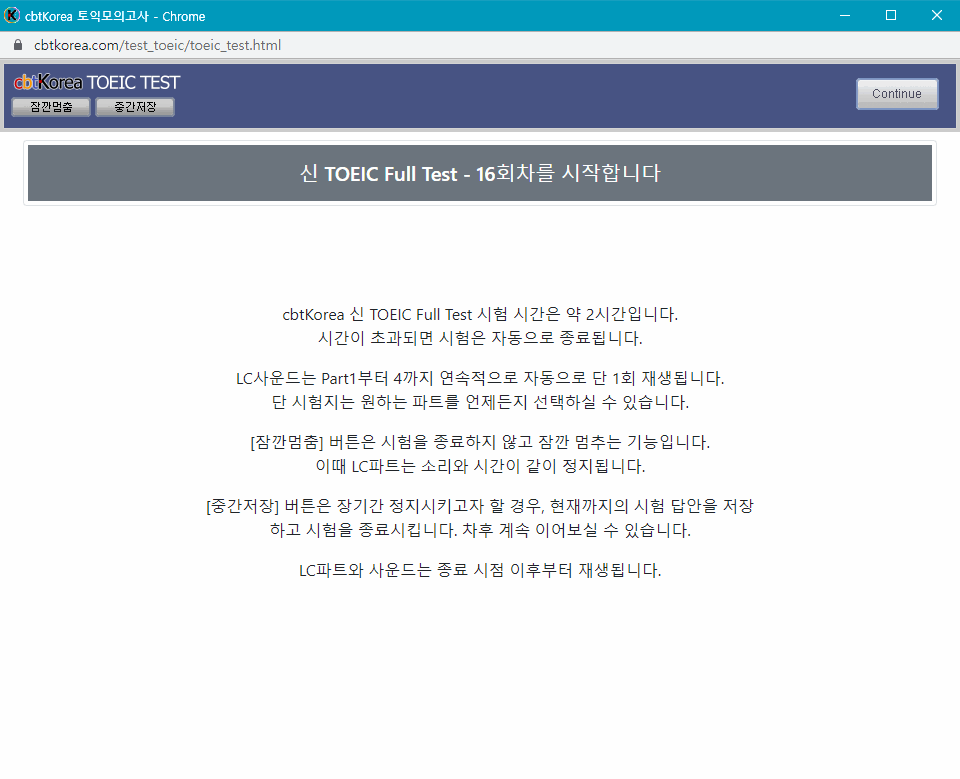Click the cbtKorea favicon in title bar
The height and width of the screenshot is (779, 960).
[12, 15]
